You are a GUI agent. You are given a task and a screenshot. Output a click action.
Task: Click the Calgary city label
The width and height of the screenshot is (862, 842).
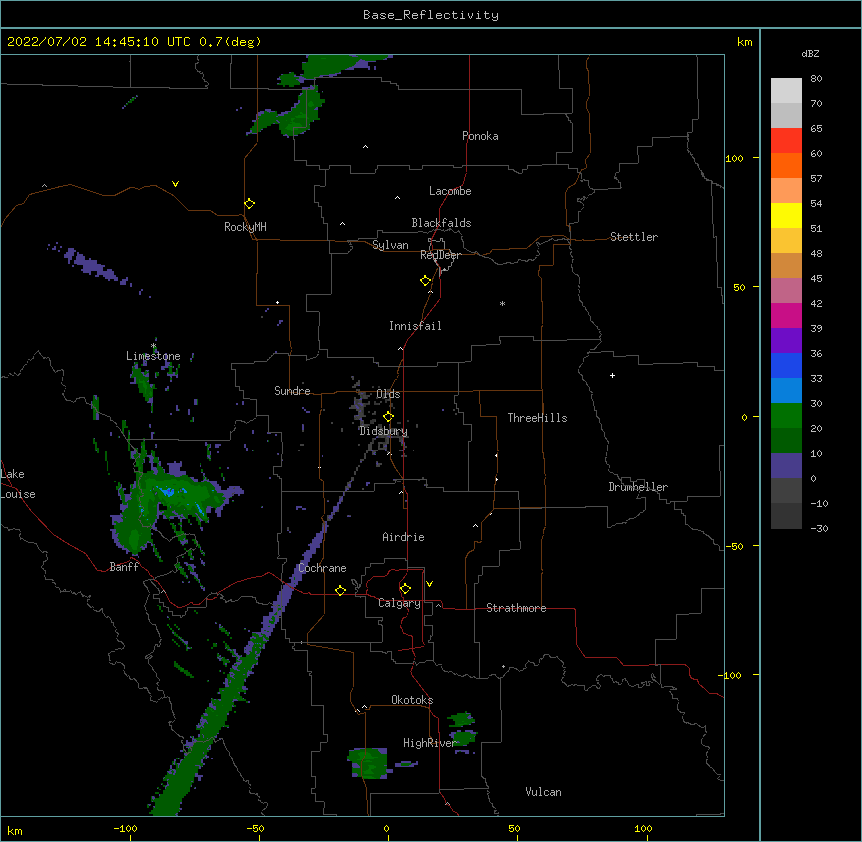point(399,603)
